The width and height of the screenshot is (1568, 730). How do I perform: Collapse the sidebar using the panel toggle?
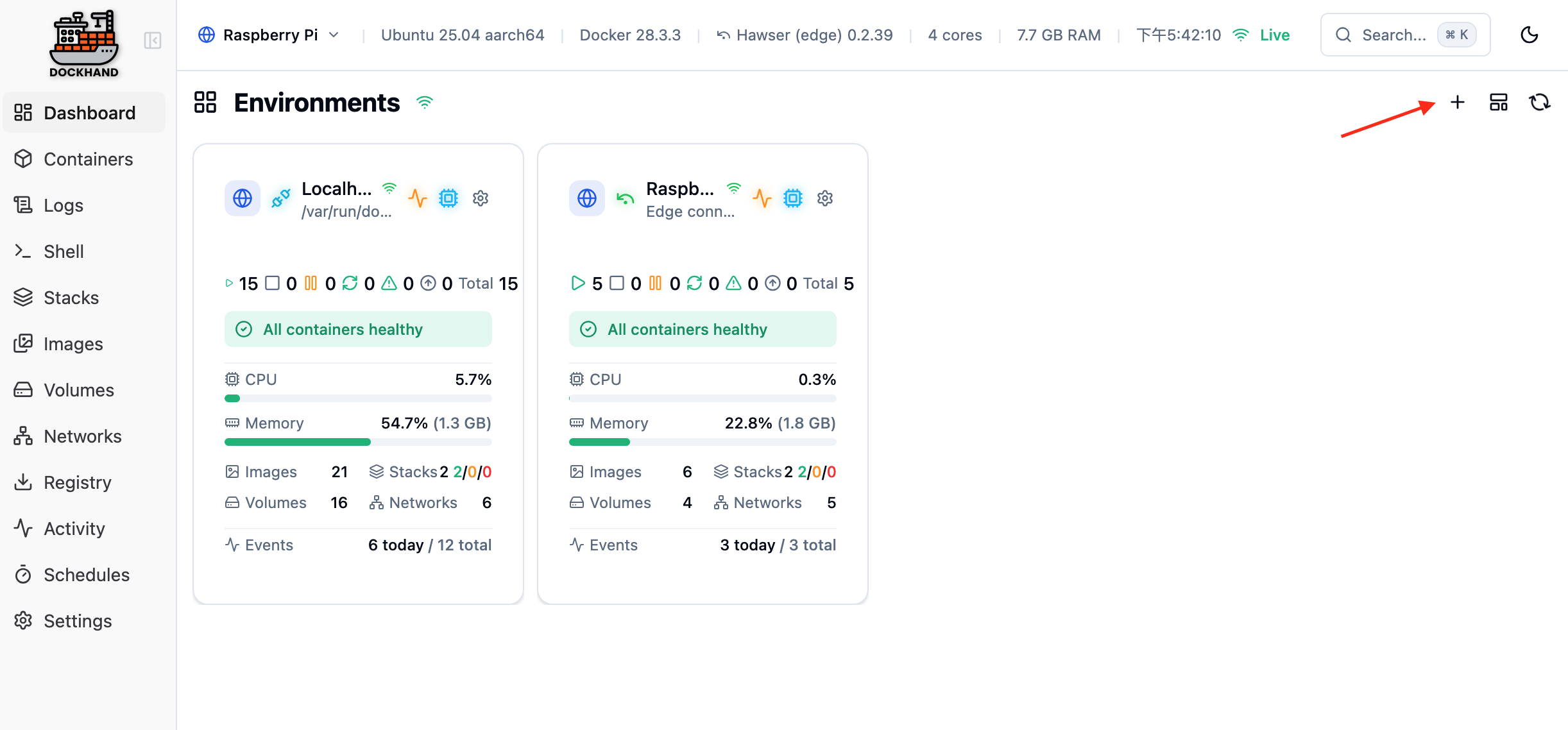pyautogui.click(x=153, y=41)
